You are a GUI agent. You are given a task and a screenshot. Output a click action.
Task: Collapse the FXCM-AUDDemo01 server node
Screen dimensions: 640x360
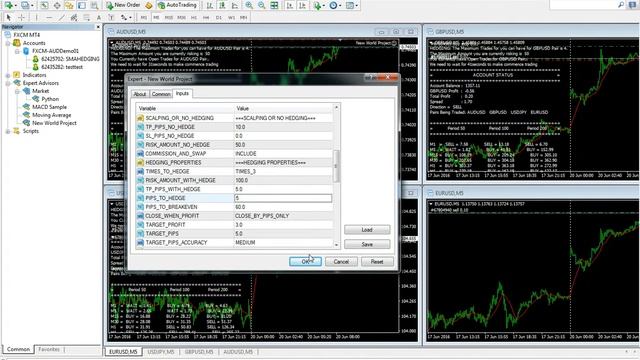pyautogui.click(x=17, y=51)
